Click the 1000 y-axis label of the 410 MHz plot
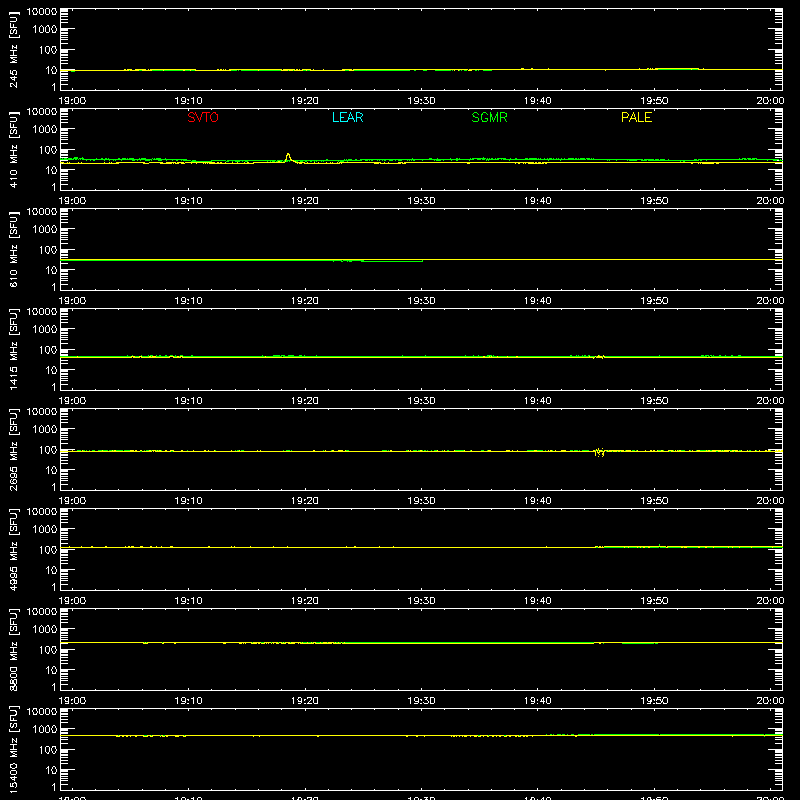 (x=45, y=130)
